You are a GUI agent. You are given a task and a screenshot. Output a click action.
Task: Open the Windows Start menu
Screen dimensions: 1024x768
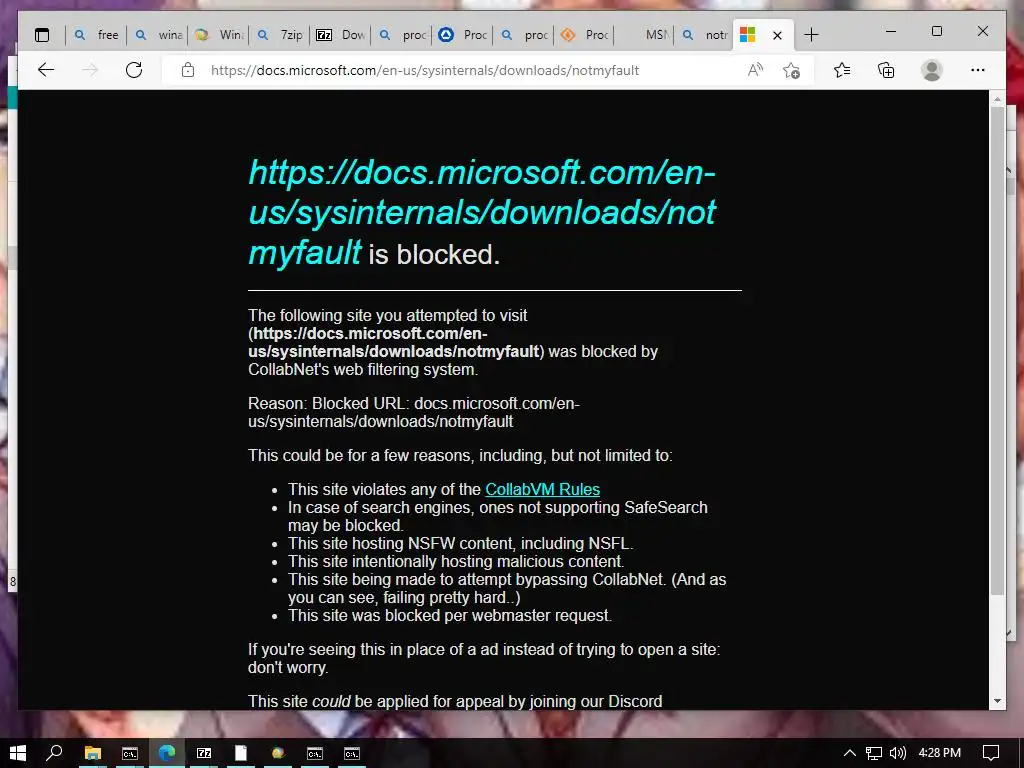18,753
